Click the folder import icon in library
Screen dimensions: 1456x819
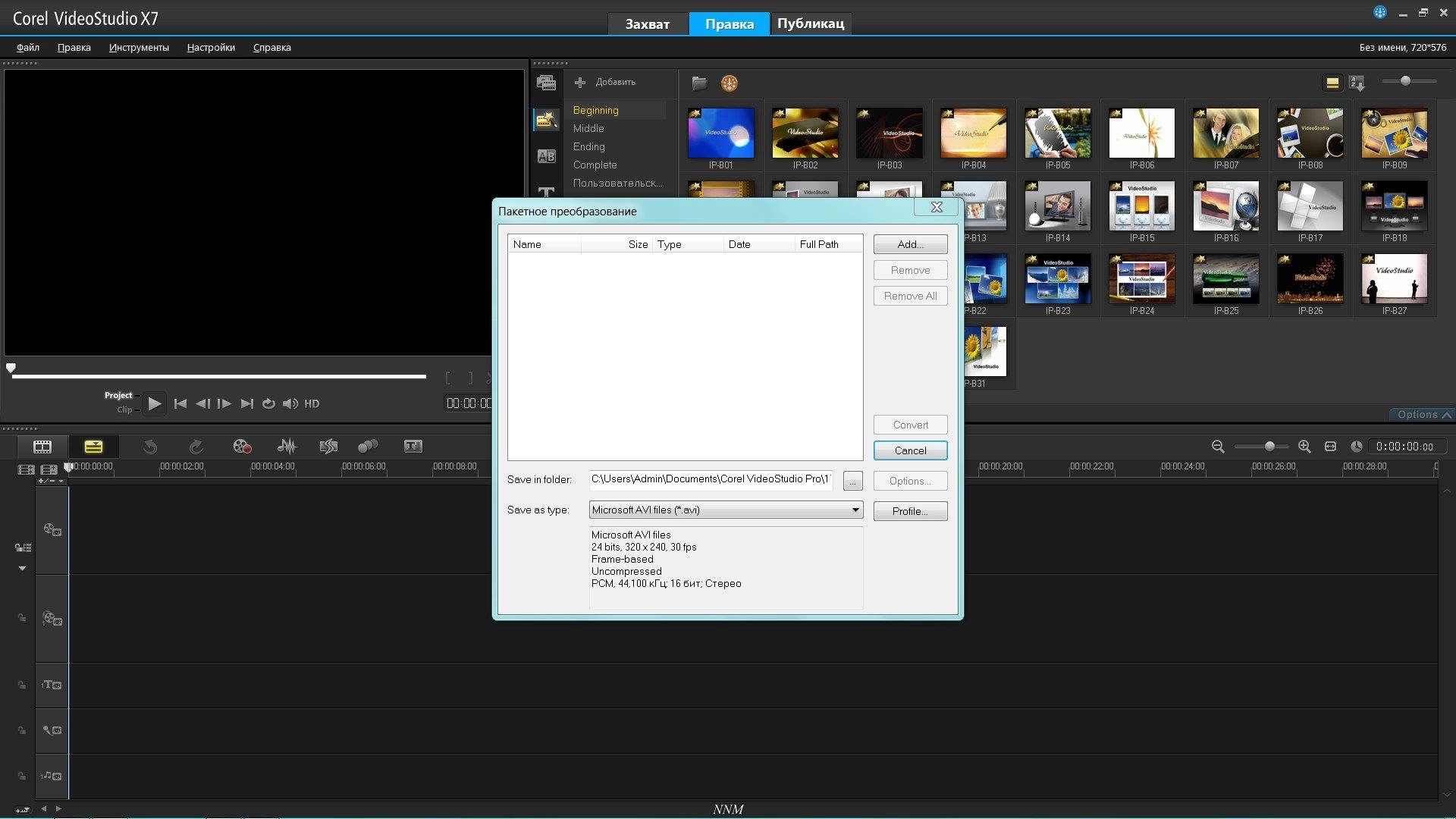point(699,83)
